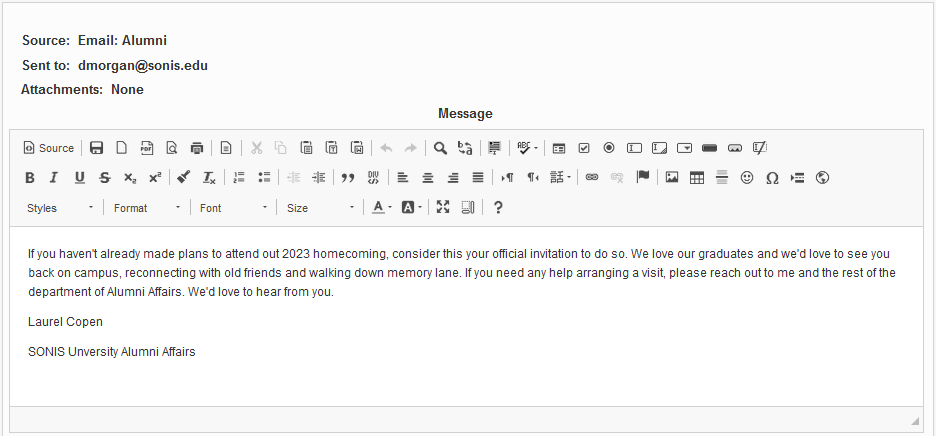Click the Select All icon
This screenshot has width=936, height=436.
tap(494, 148)
